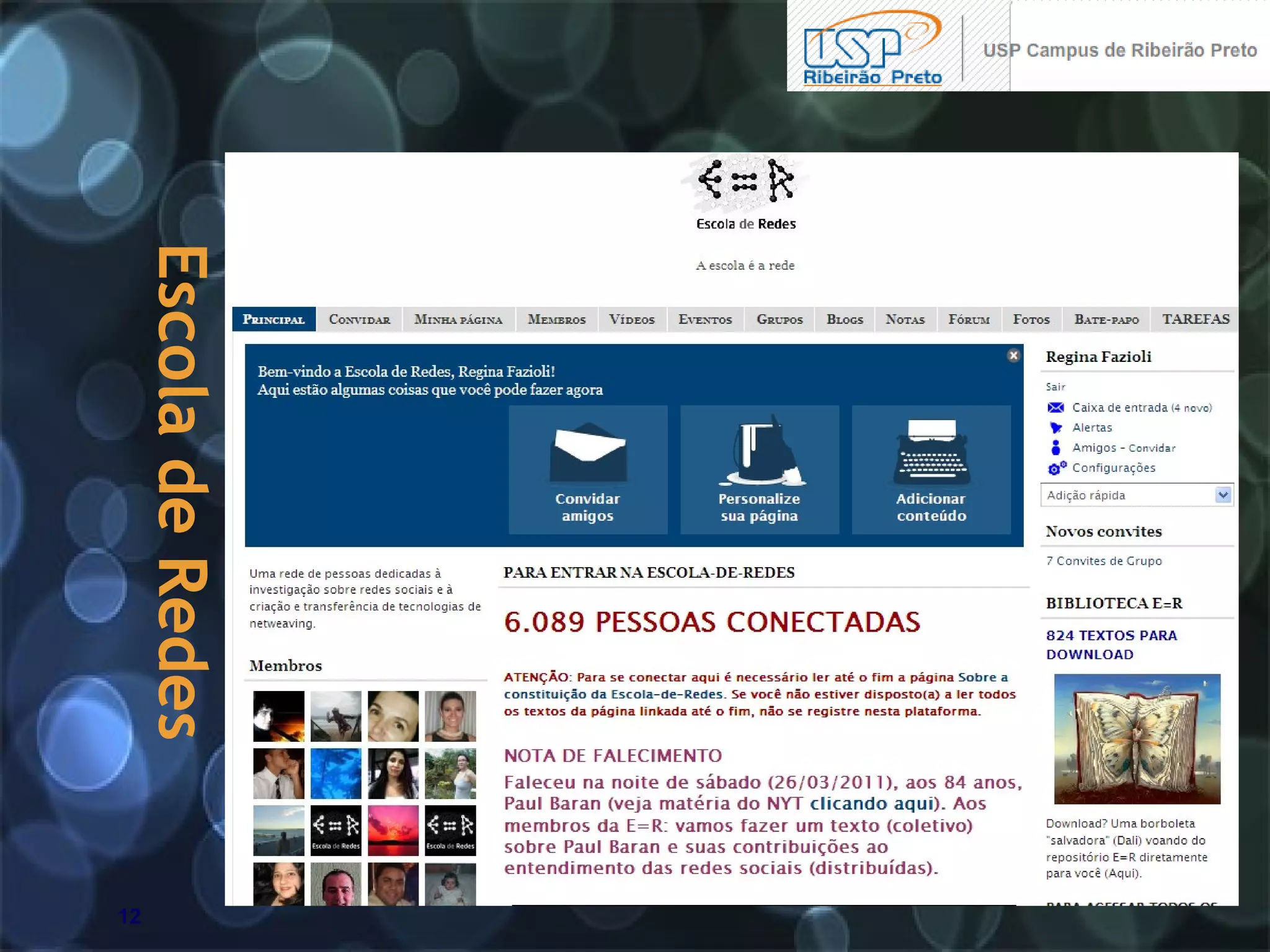Open the Fotos tab

pos(1031,320)
